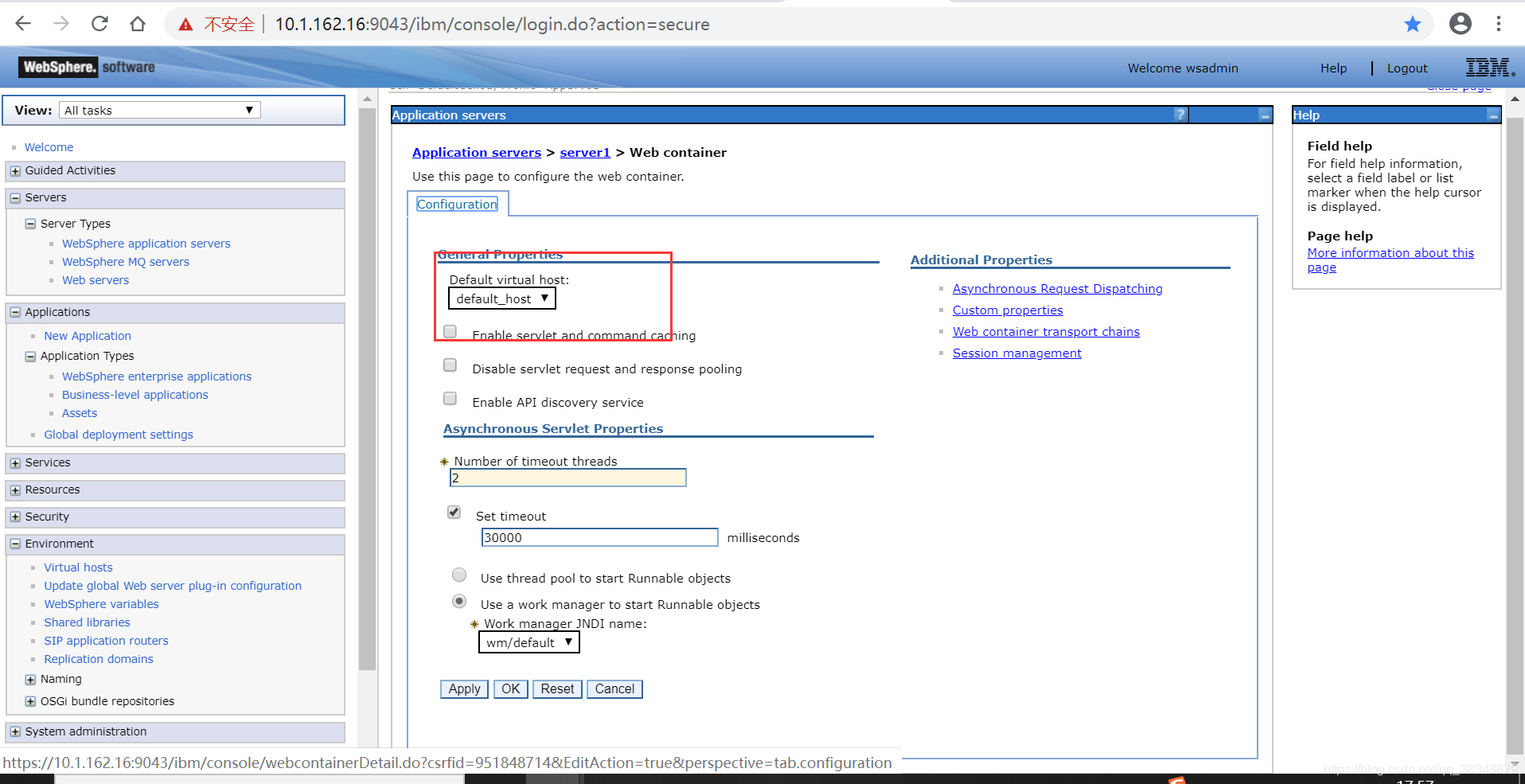
Task: Click Logout in the top header
Action: tap(1407, 68)
